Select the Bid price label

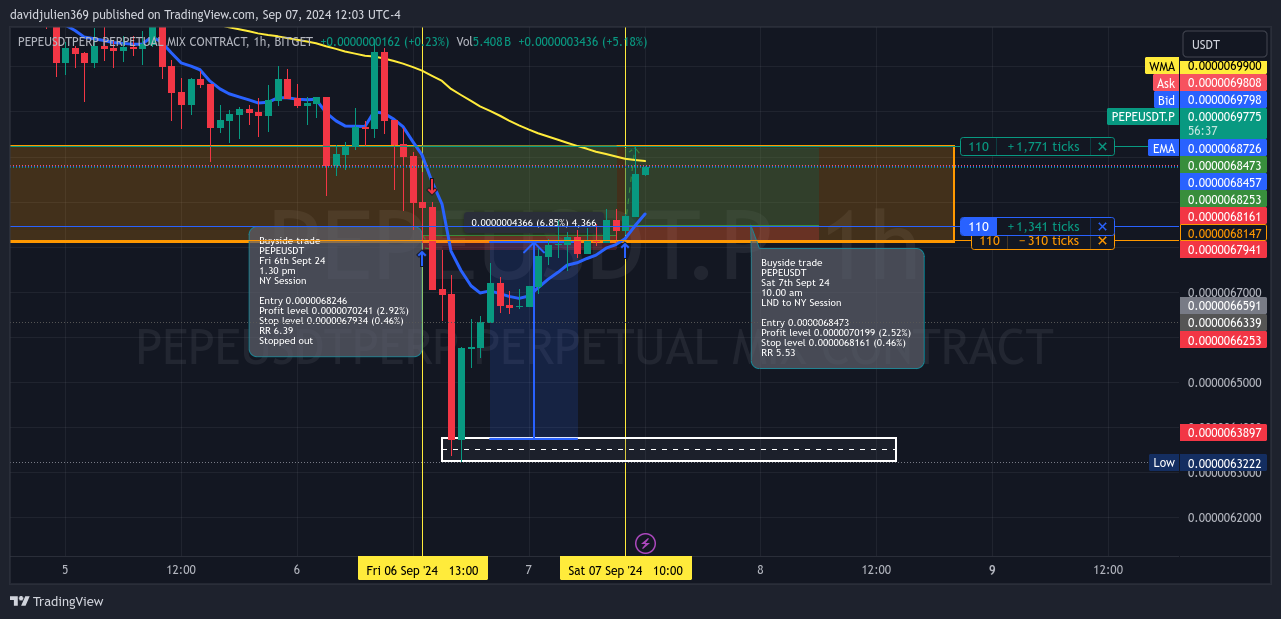(x=1165, y=100)
